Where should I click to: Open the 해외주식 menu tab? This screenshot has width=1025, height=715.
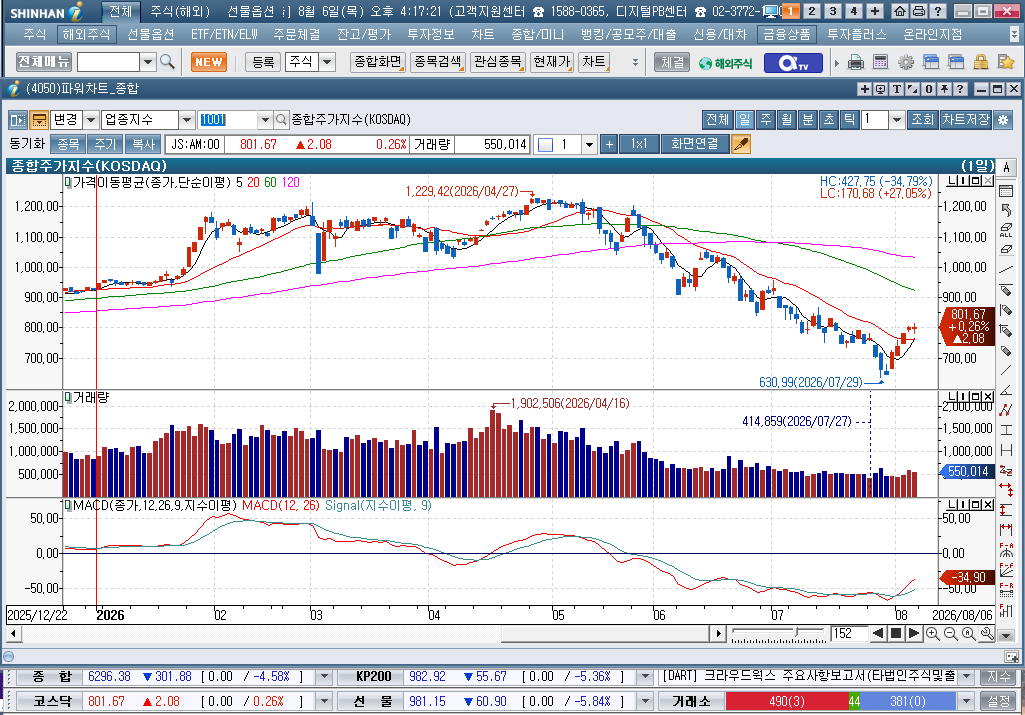click(86, 34)
